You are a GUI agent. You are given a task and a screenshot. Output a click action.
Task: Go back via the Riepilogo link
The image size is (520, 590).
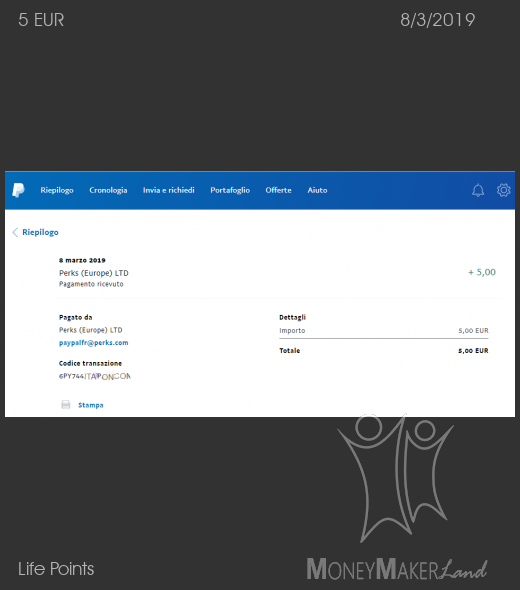40,232
